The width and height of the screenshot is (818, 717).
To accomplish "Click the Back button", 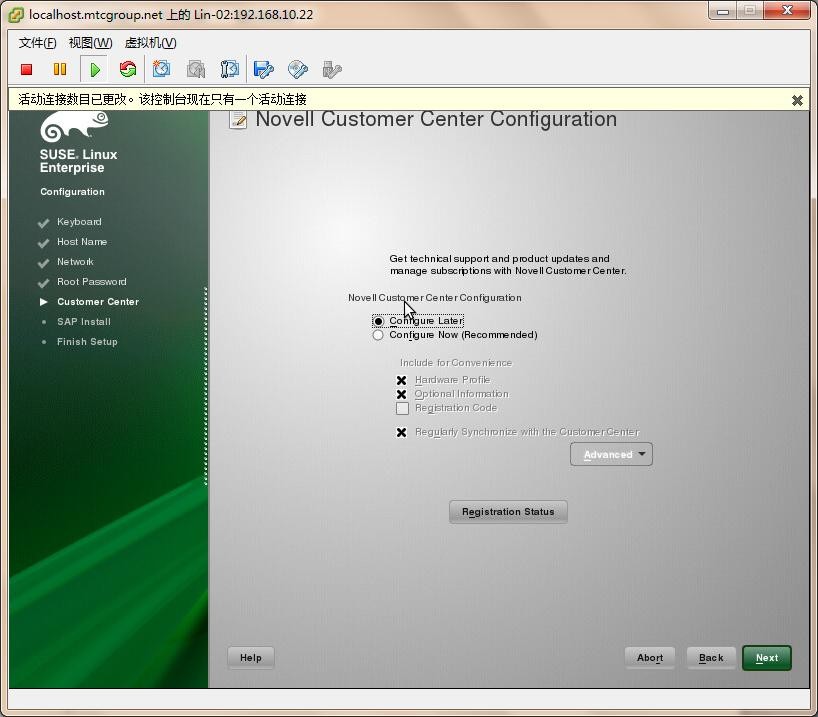I will click(x=711, y=658).
